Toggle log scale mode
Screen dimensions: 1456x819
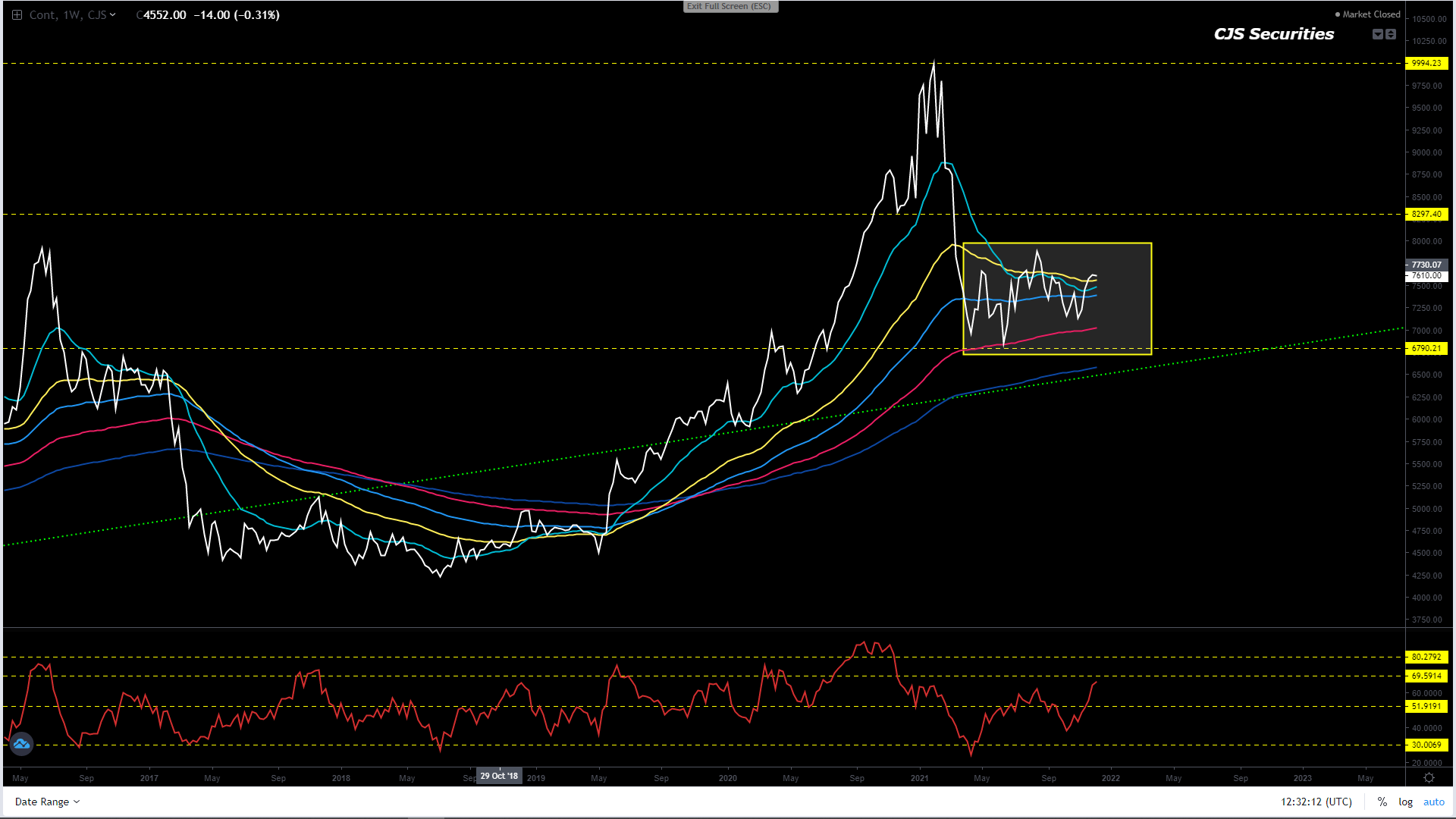pyautogui.click(x=1405, y=802)
